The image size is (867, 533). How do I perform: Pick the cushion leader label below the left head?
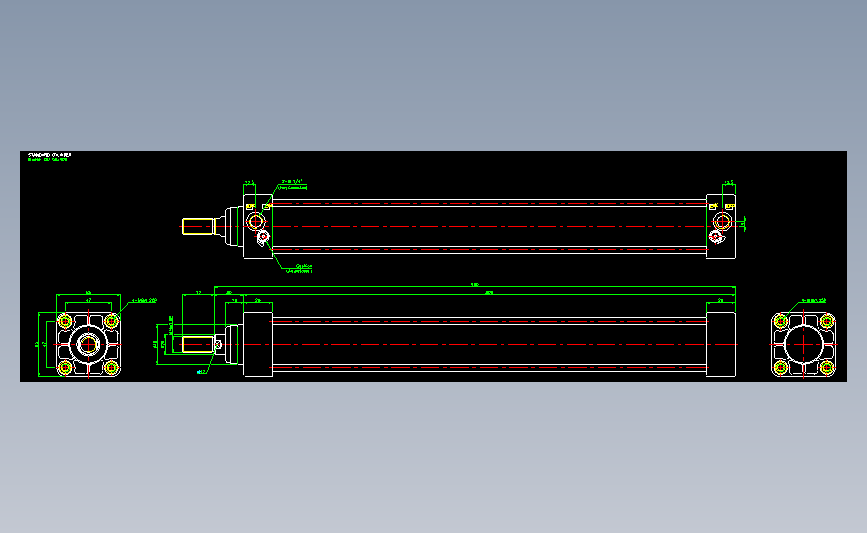299,269
